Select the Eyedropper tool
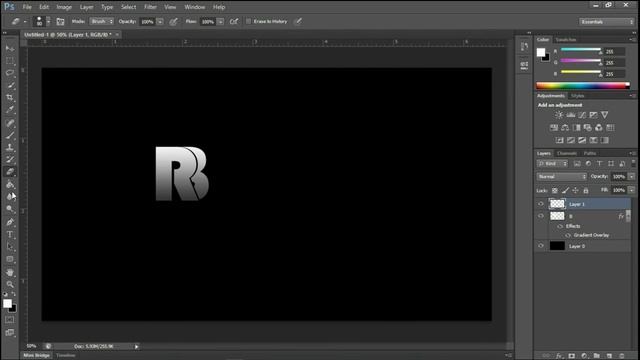This screenshot has width=640, height=360. [x=10, y=110]
